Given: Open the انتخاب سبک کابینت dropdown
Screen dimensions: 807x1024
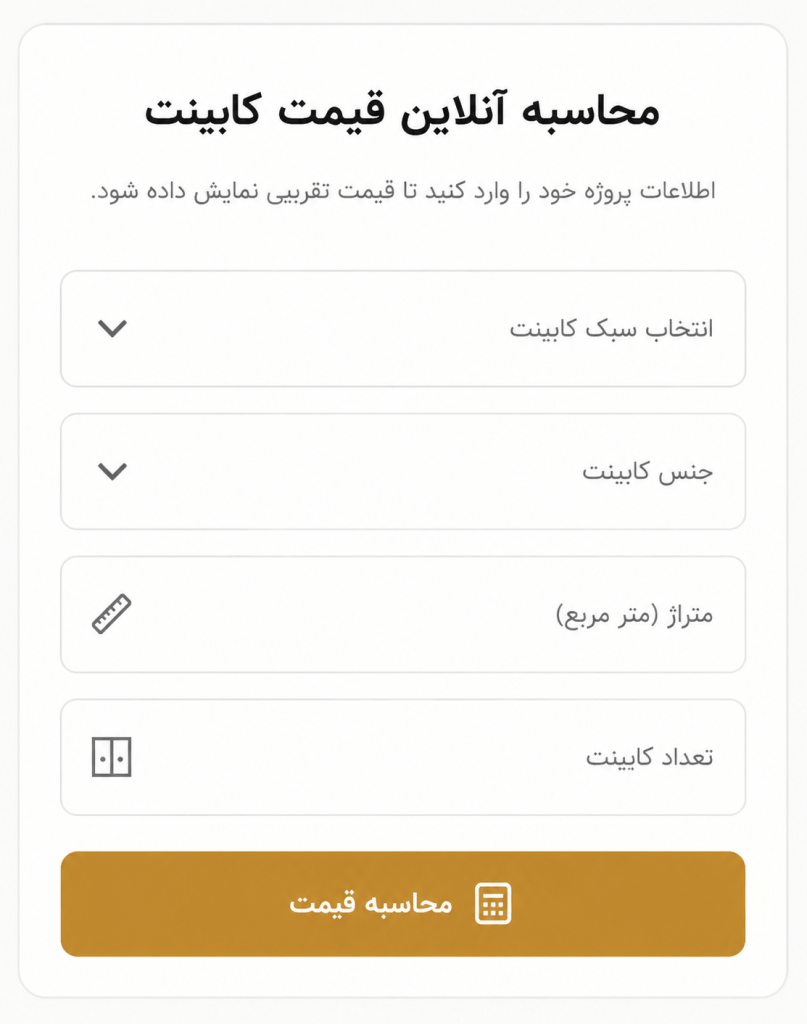Looking at the screenshot, I should 403,328.
